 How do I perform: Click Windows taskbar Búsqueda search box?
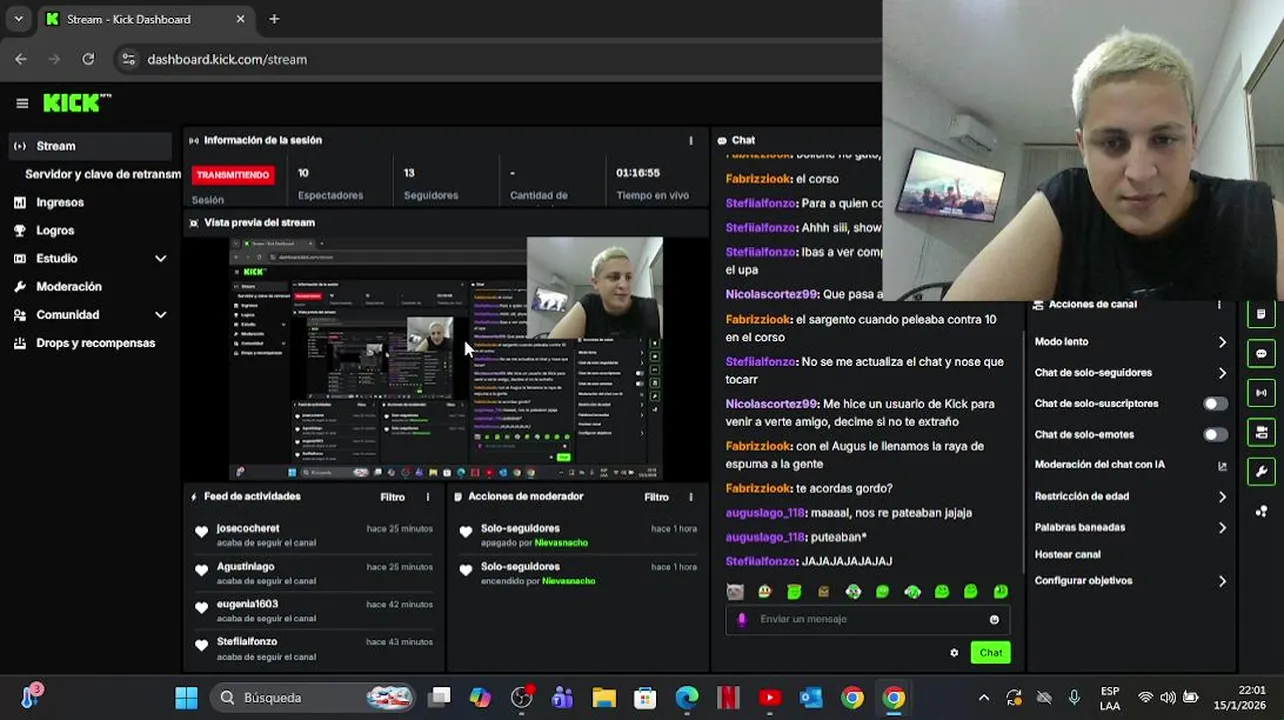tap(315, 698)
